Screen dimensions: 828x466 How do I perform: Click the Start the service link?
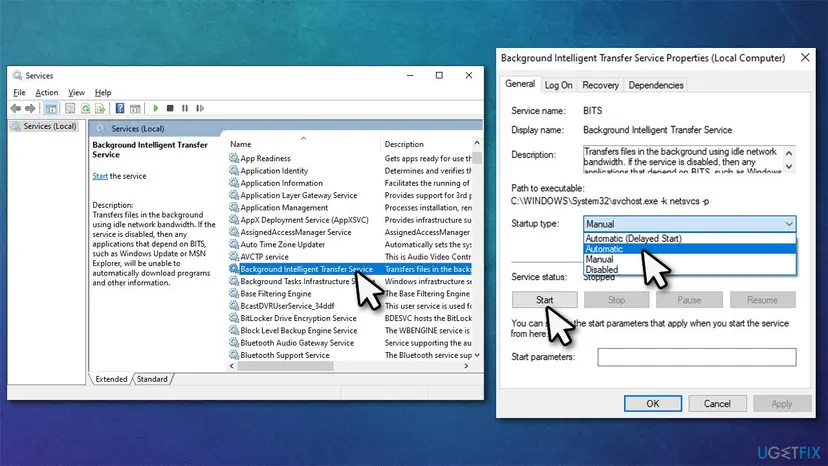click(100, 176)
